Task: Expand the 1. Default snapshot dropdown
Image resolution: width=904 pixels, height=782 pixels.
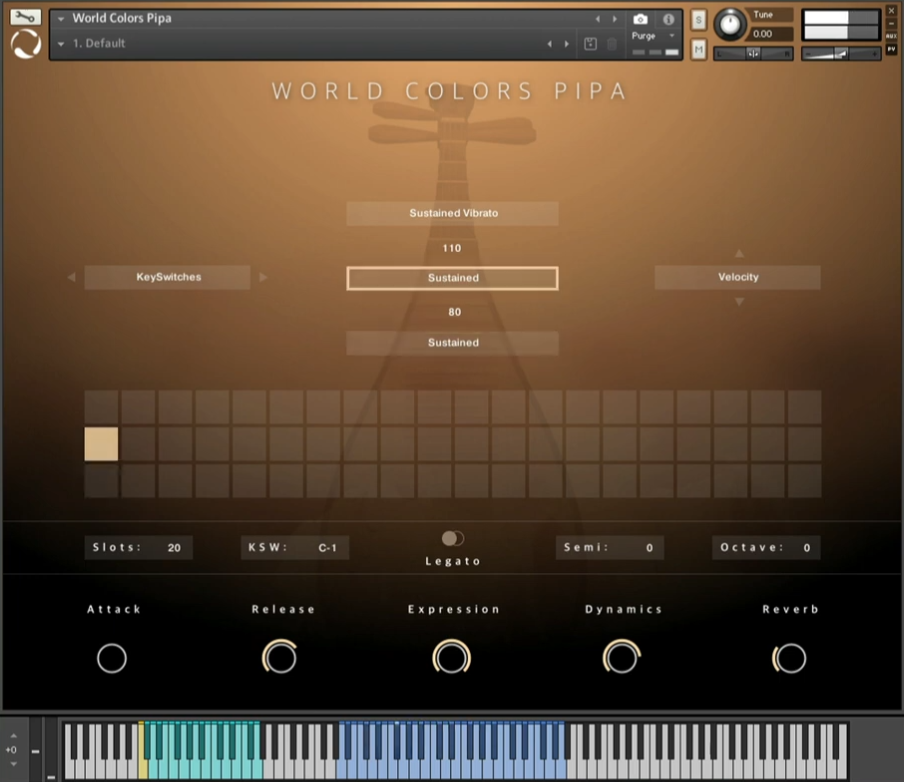Action: point(61,44)
